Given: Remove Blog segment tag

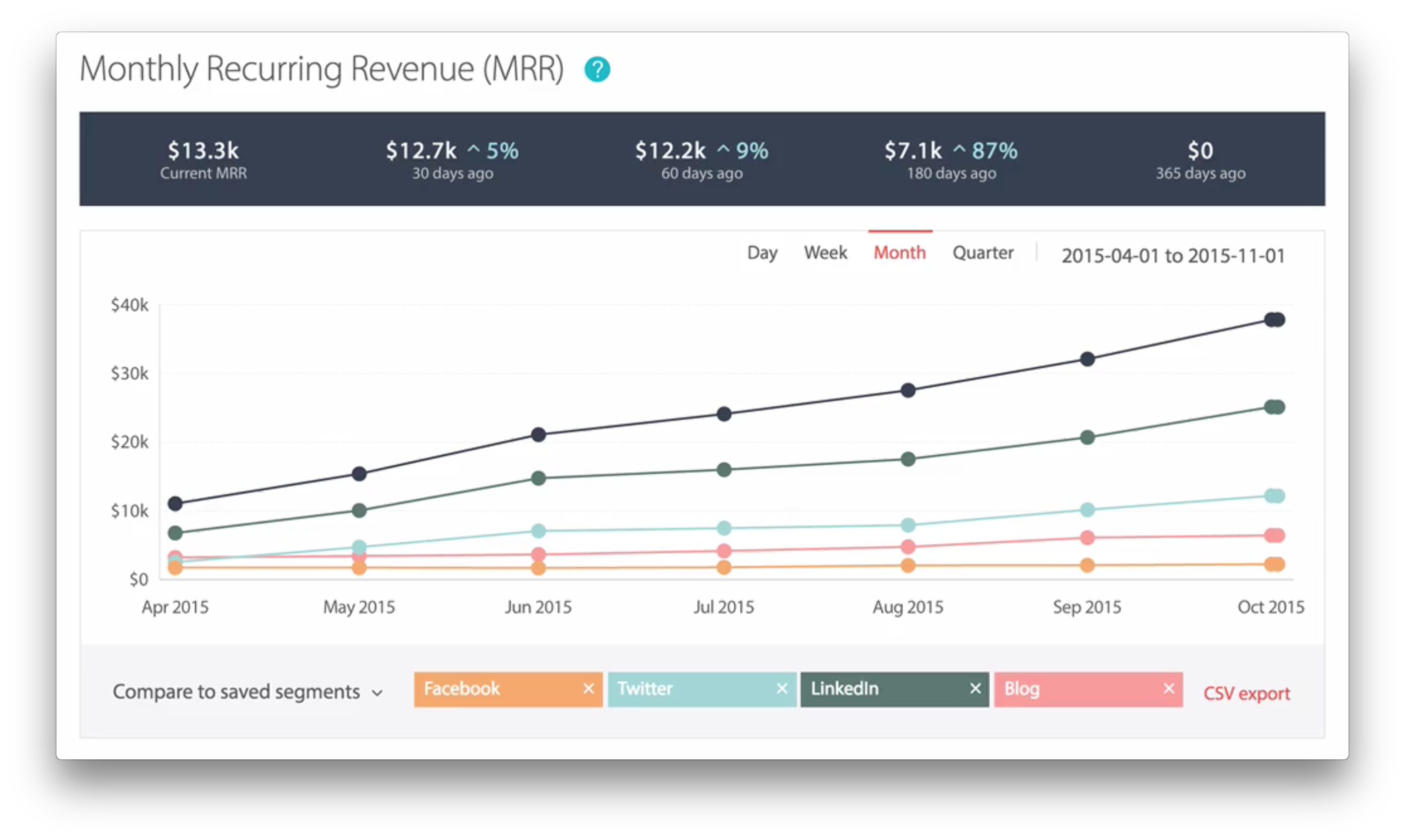Looking at the screenshot, I should tap(1168, 689).
